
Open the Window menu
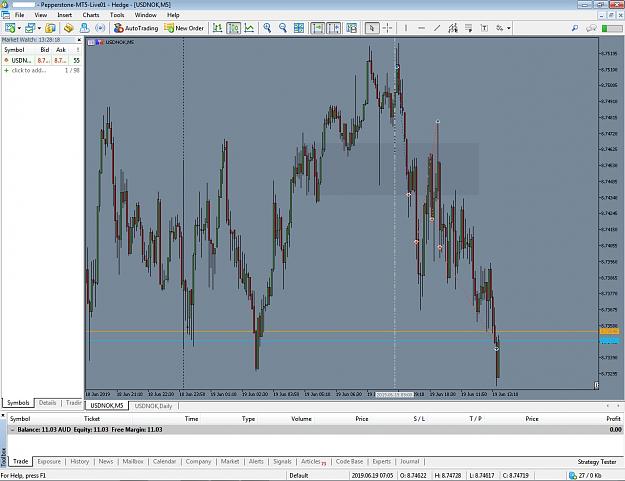click(x=145, y=15)
